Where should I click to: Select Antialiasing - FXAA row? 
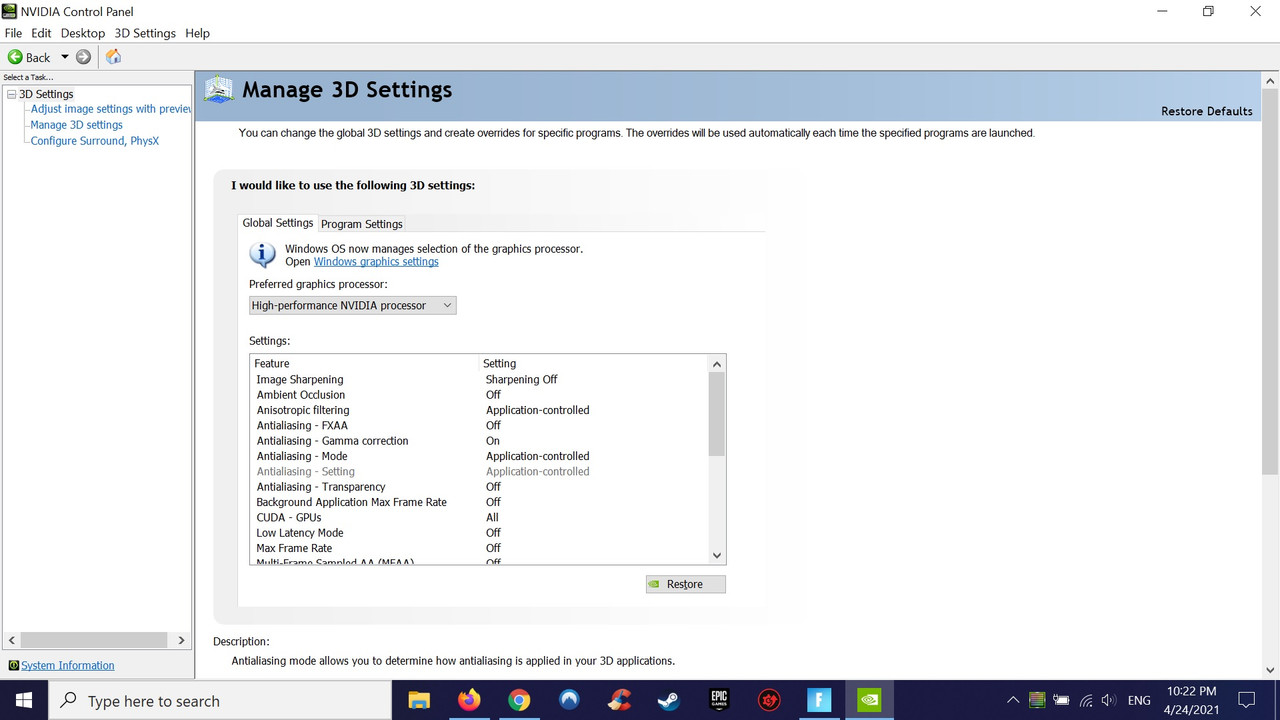click(x=478, y=425)
